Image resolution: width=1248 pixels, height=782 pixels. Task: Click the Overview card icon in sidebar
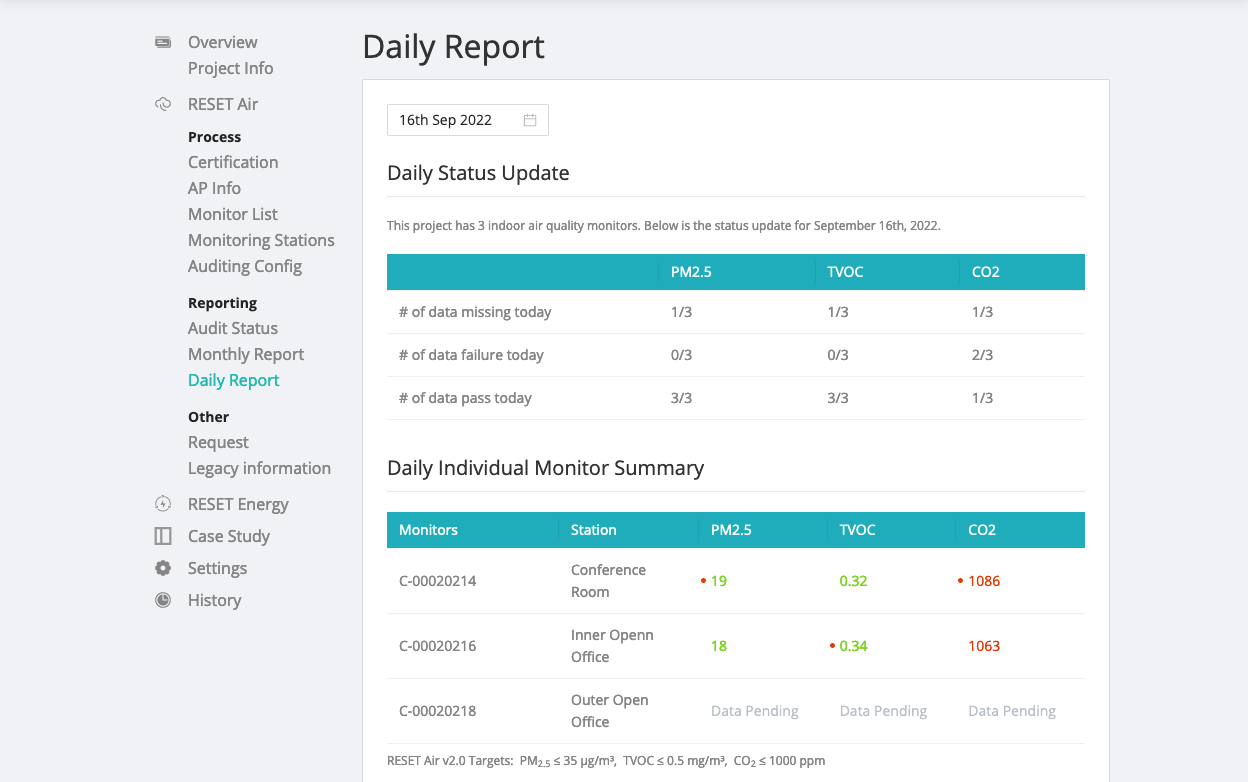pyautogui.click(x=162, y=42)
